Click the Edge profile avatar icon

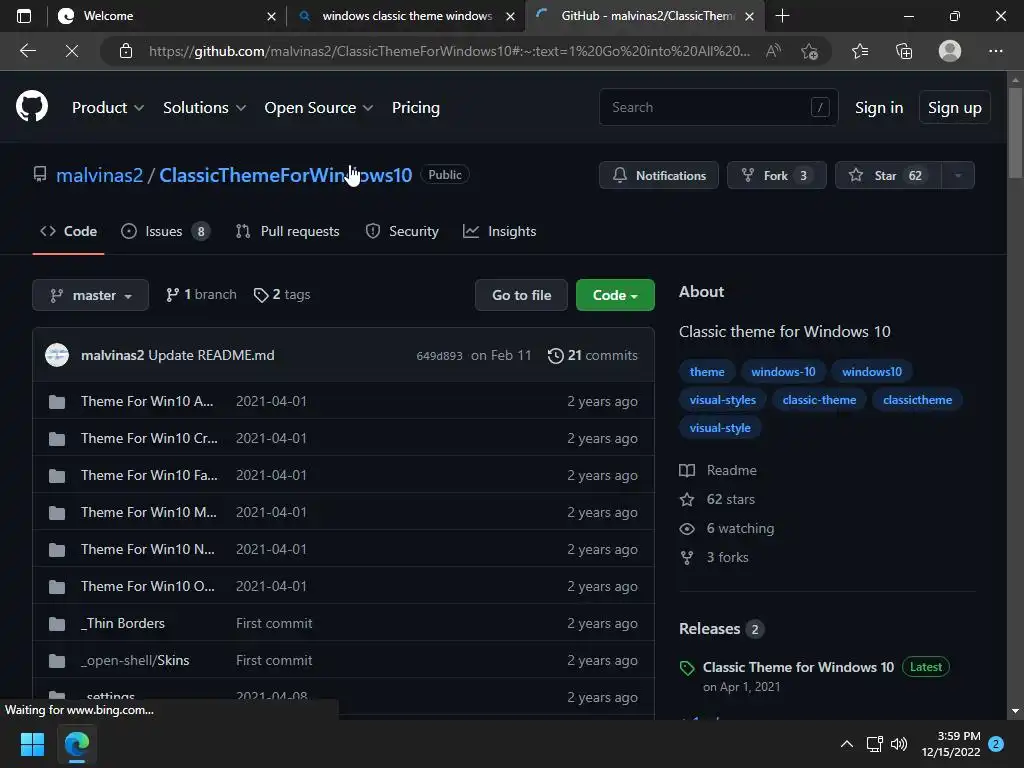(x=950, y=50)
